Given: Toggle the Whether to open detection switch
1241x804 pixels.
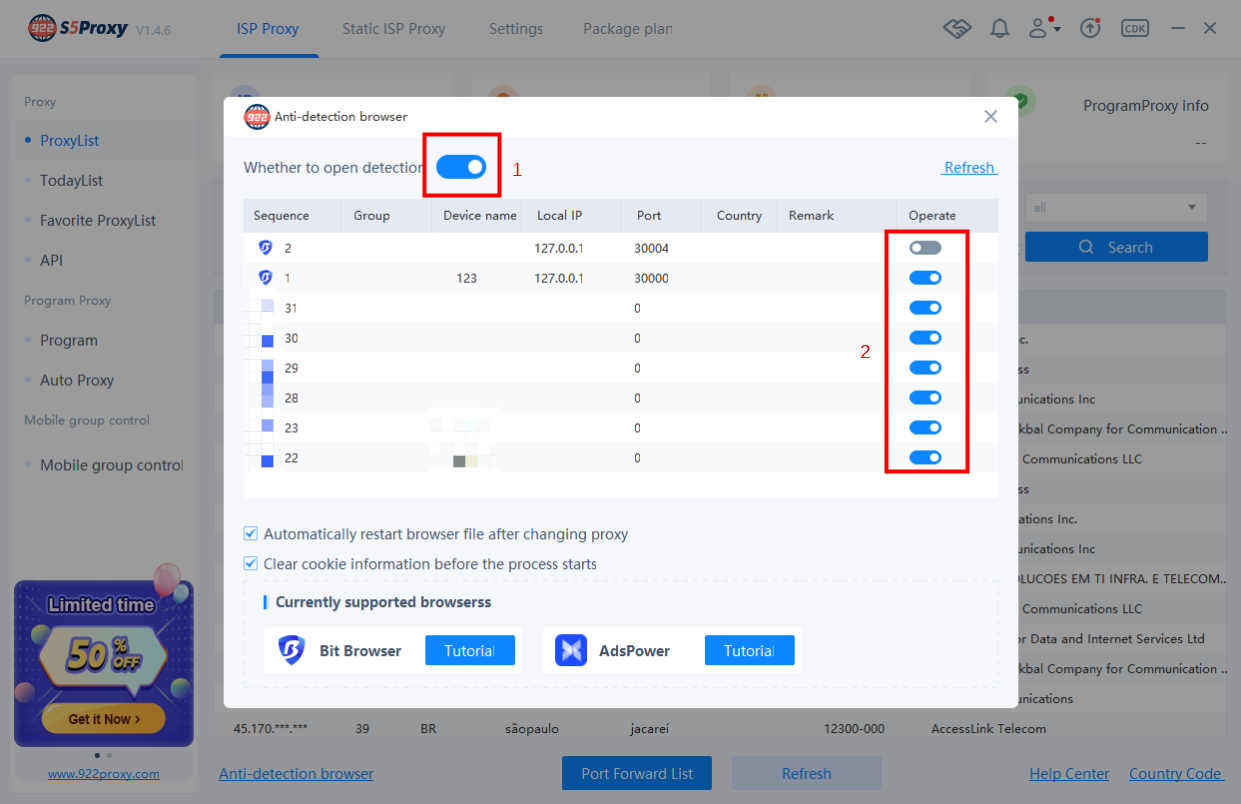Looking at the screenshot, I should click(x=461, y=167).
